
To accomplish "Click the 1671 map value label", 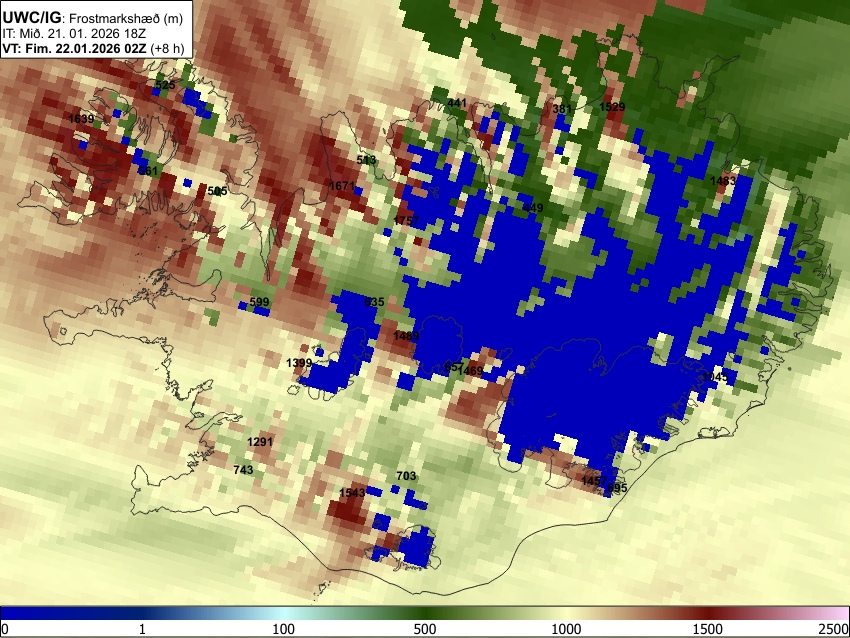I will 342,186.
